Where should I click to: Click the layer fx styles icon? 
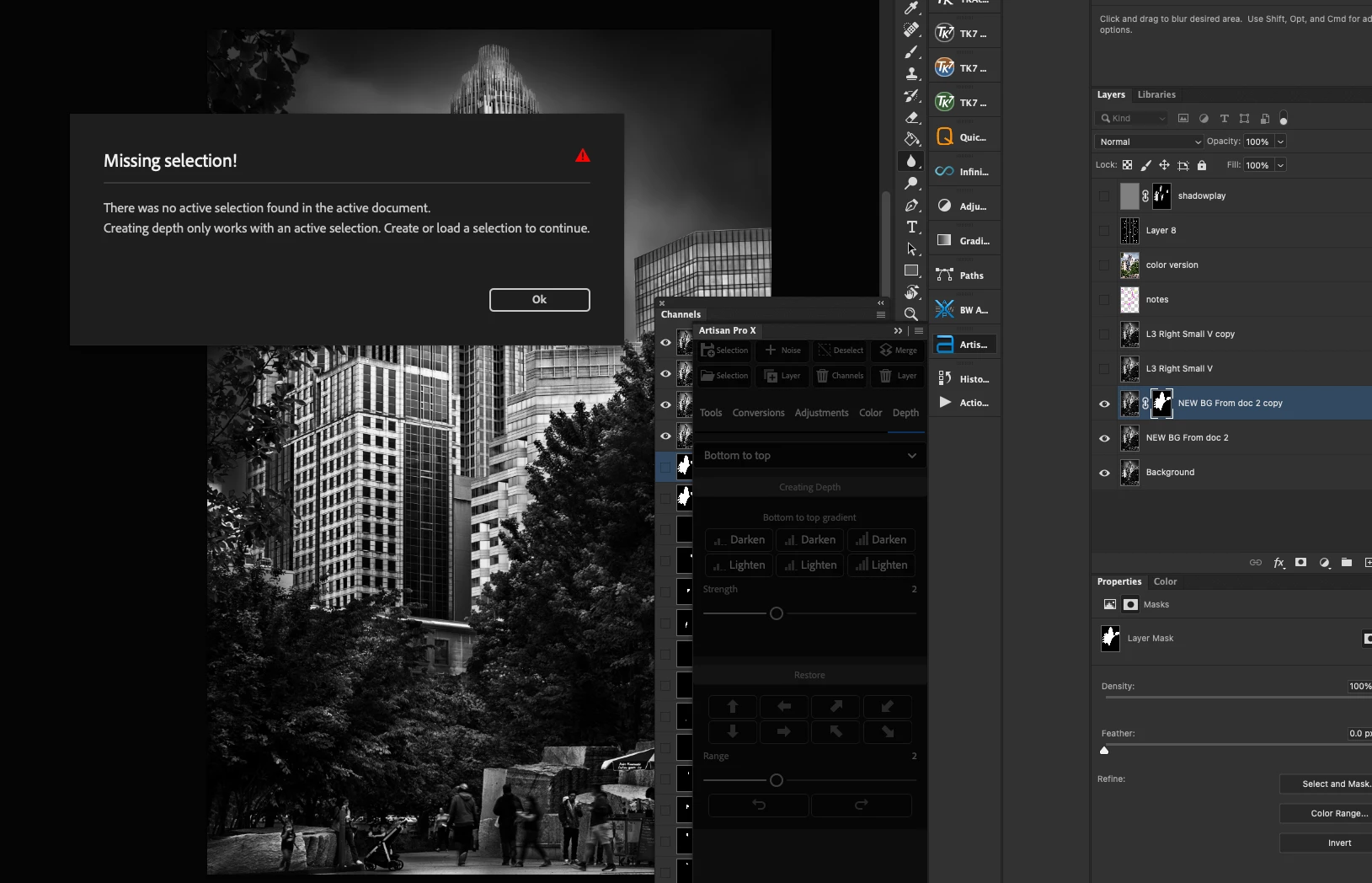point(1279,563)
